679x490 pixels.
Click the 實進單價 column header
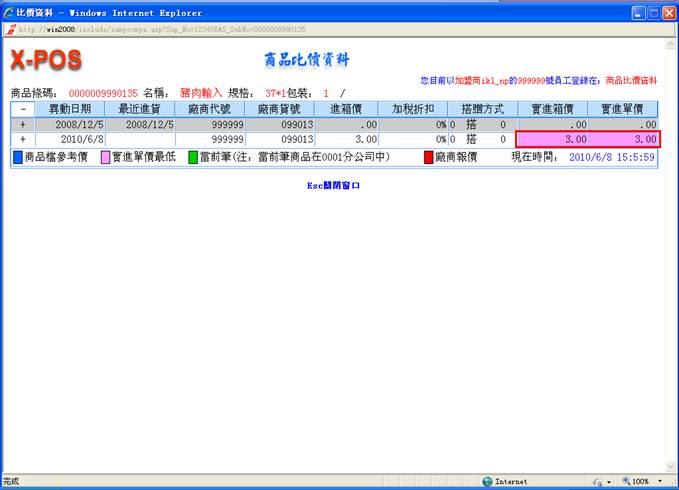pyautogui.click(x=624, y=108)
